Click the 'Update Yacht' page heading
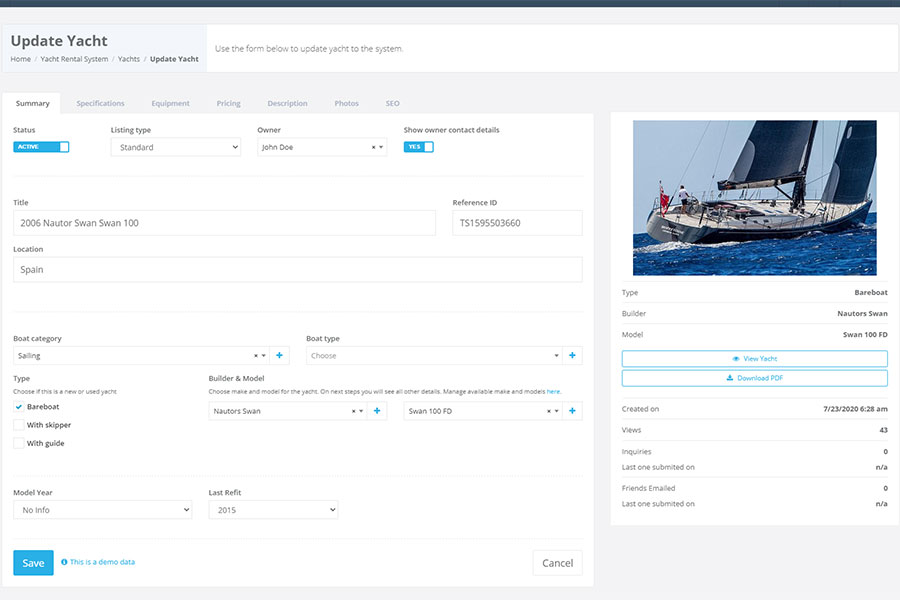This screenshot has height=600, width=900. (59, 41)
